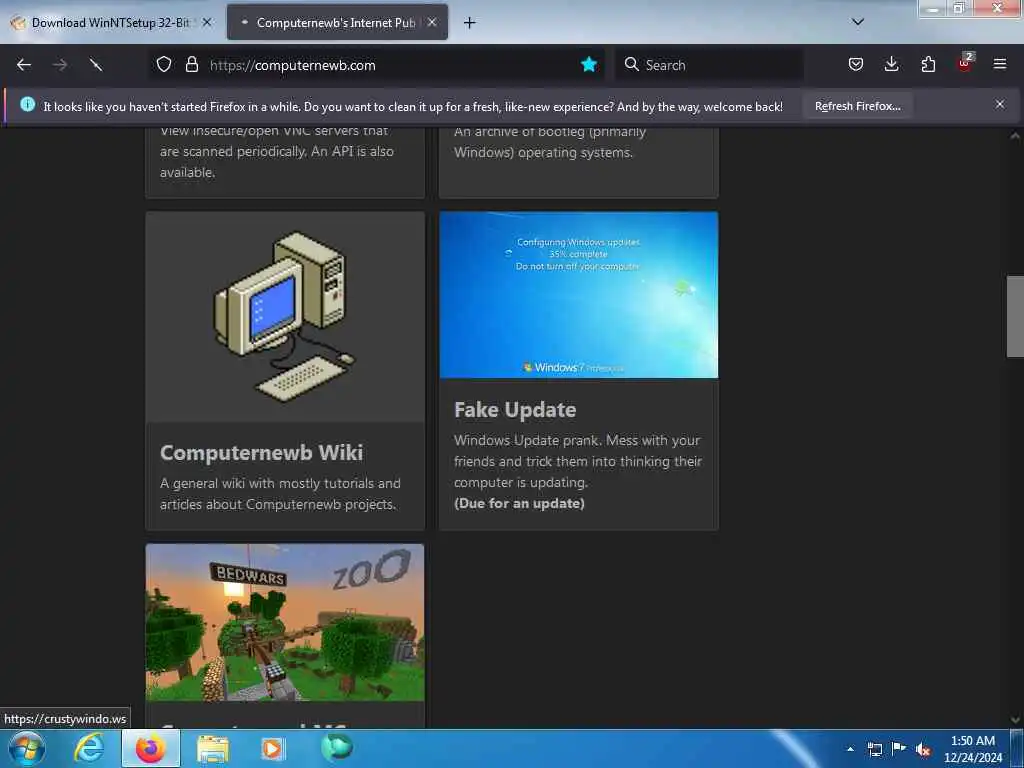Viewport: 1024px width, 768px height.
Task: Open the network tray icon
Action: pyautogui.click(x=875, y=749)
